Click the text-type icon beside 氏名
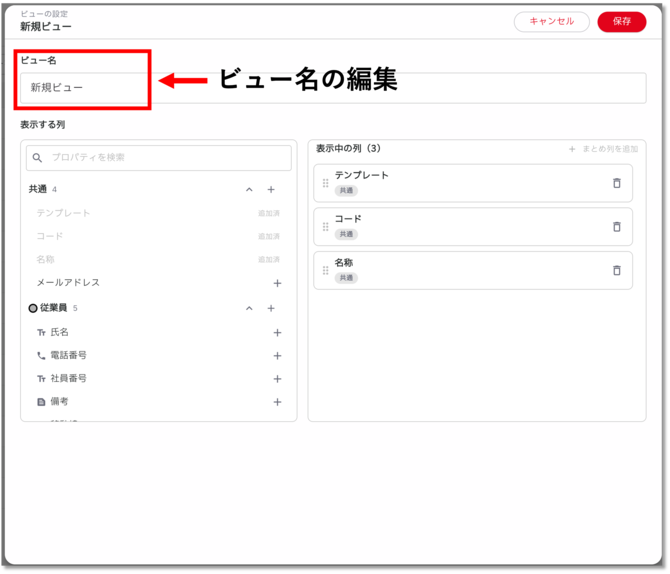 [x=41, y=333]
